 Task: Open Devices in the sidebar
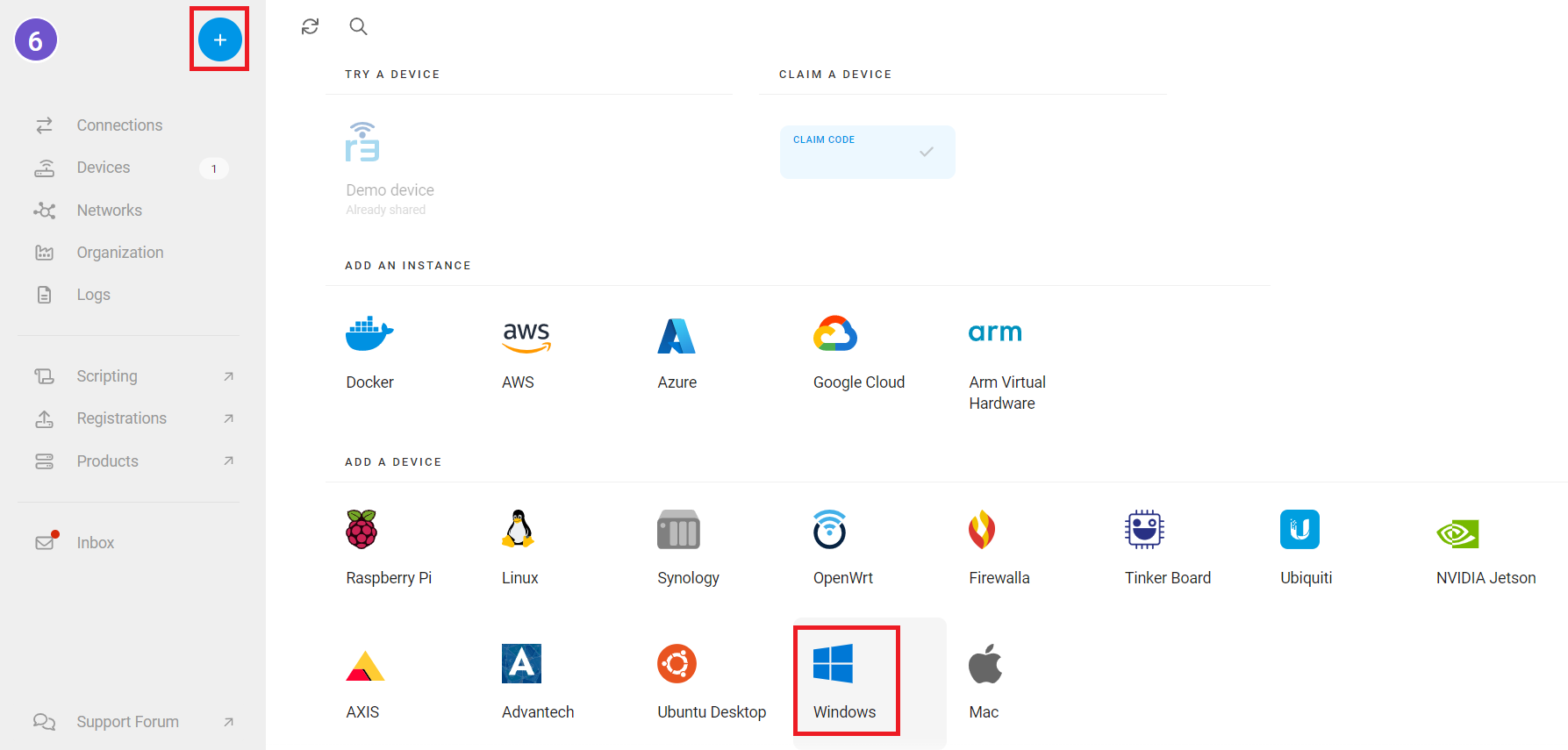(x=104, y=168)
